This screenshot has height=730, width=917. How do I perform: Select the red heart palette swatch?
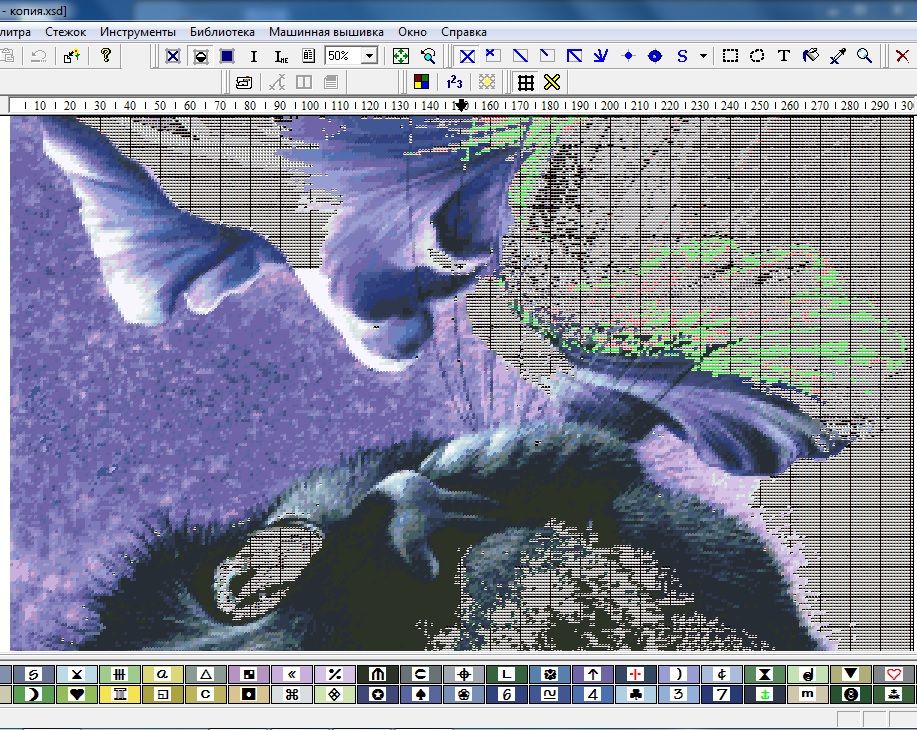tap(894, 674)
